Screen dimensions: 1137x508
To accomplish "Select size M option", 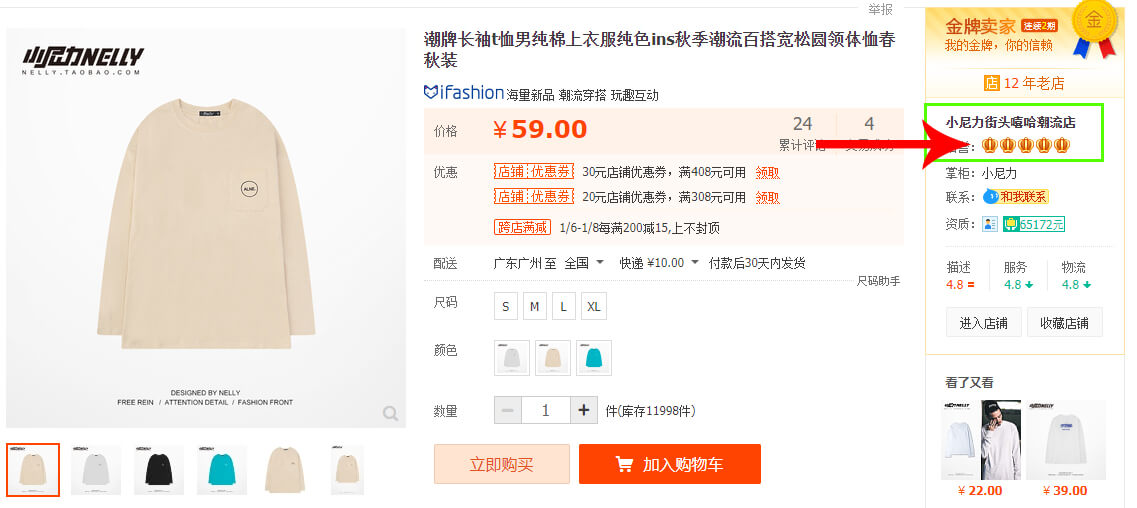I will (x=535, y=306).
